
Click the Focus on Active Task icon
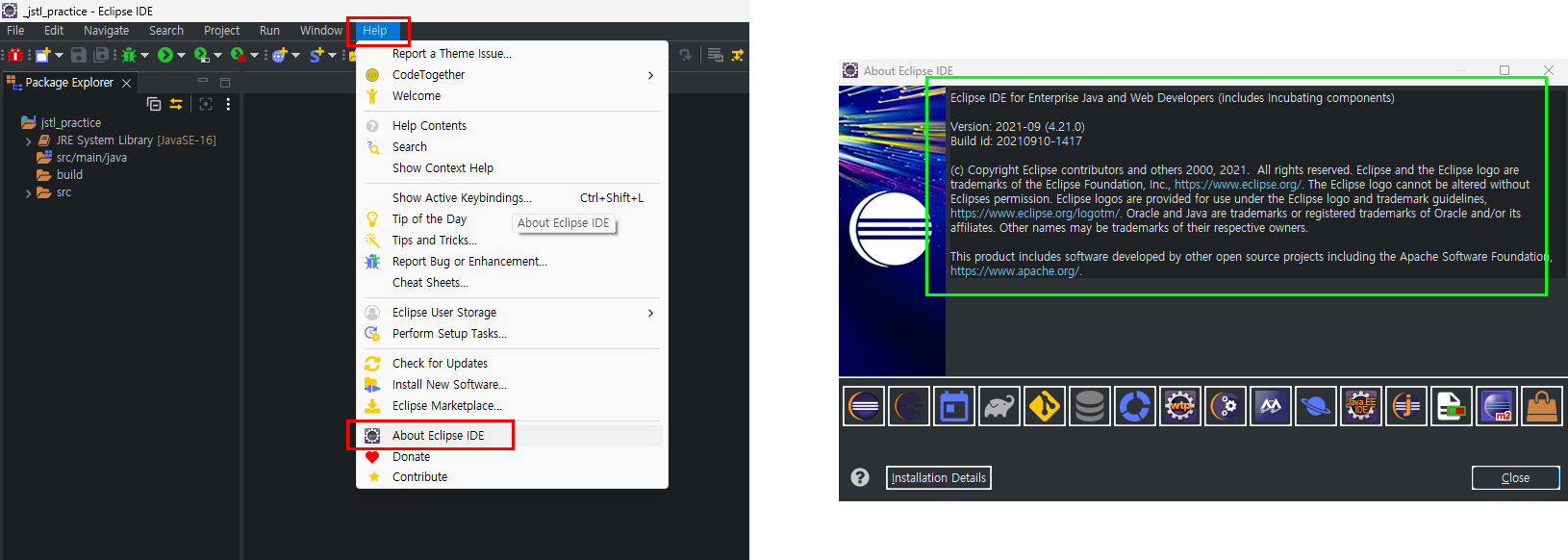pos(205,104)
